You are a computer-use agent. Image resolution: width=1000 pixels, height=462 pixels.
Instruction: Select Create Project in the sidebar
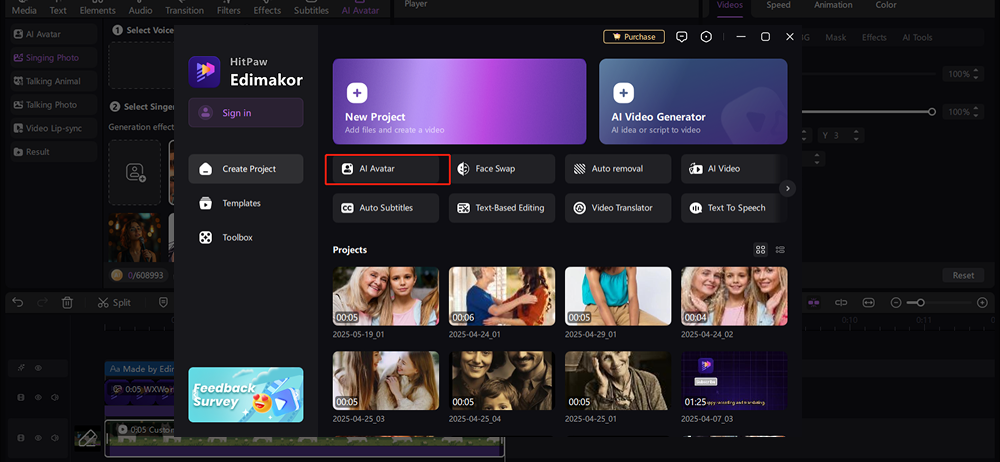(x=246, y=169)
